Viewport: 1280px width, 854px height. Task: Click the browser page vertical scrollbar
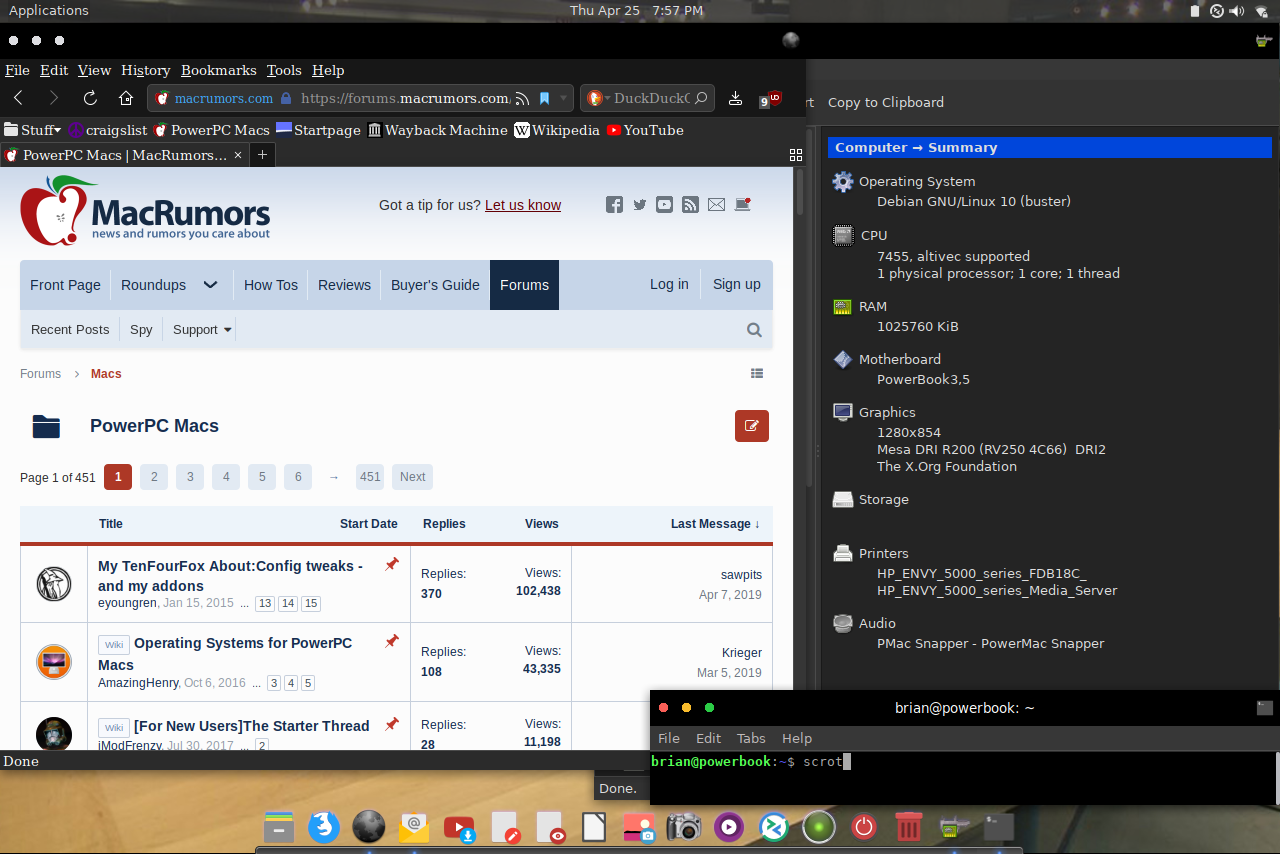pos(800,190)
